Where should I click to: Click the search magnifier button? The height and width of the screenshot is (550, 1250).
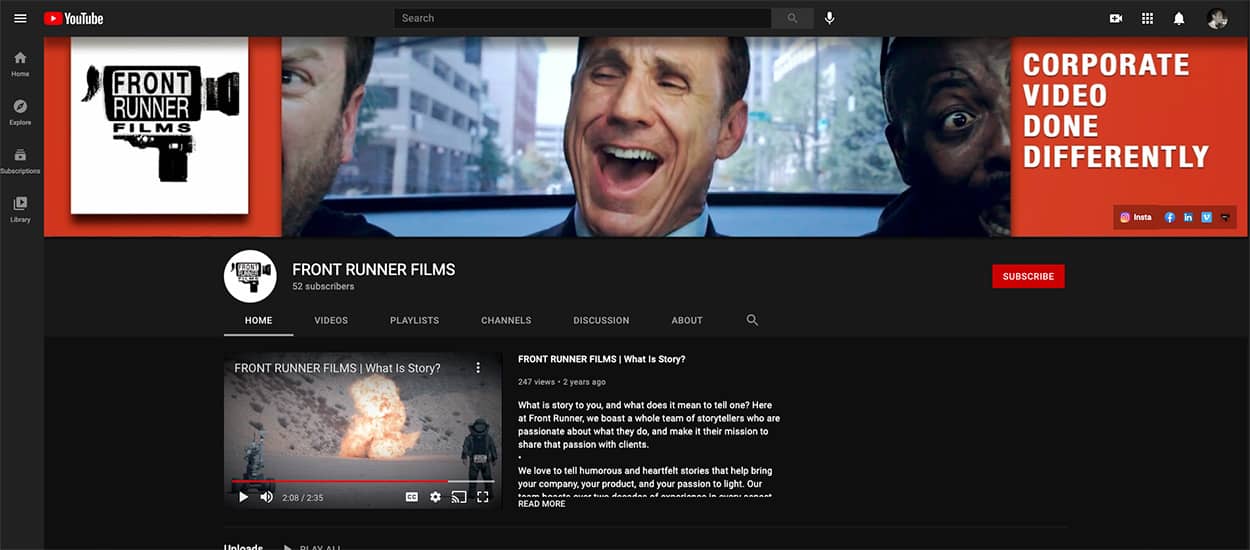[793, 18]
